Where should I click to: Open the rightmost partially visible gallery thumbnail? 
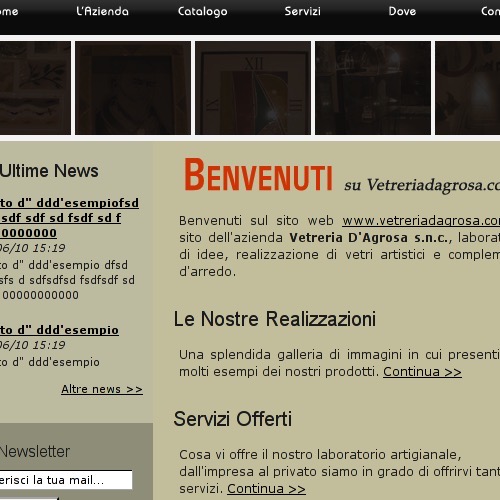point(468,88)
